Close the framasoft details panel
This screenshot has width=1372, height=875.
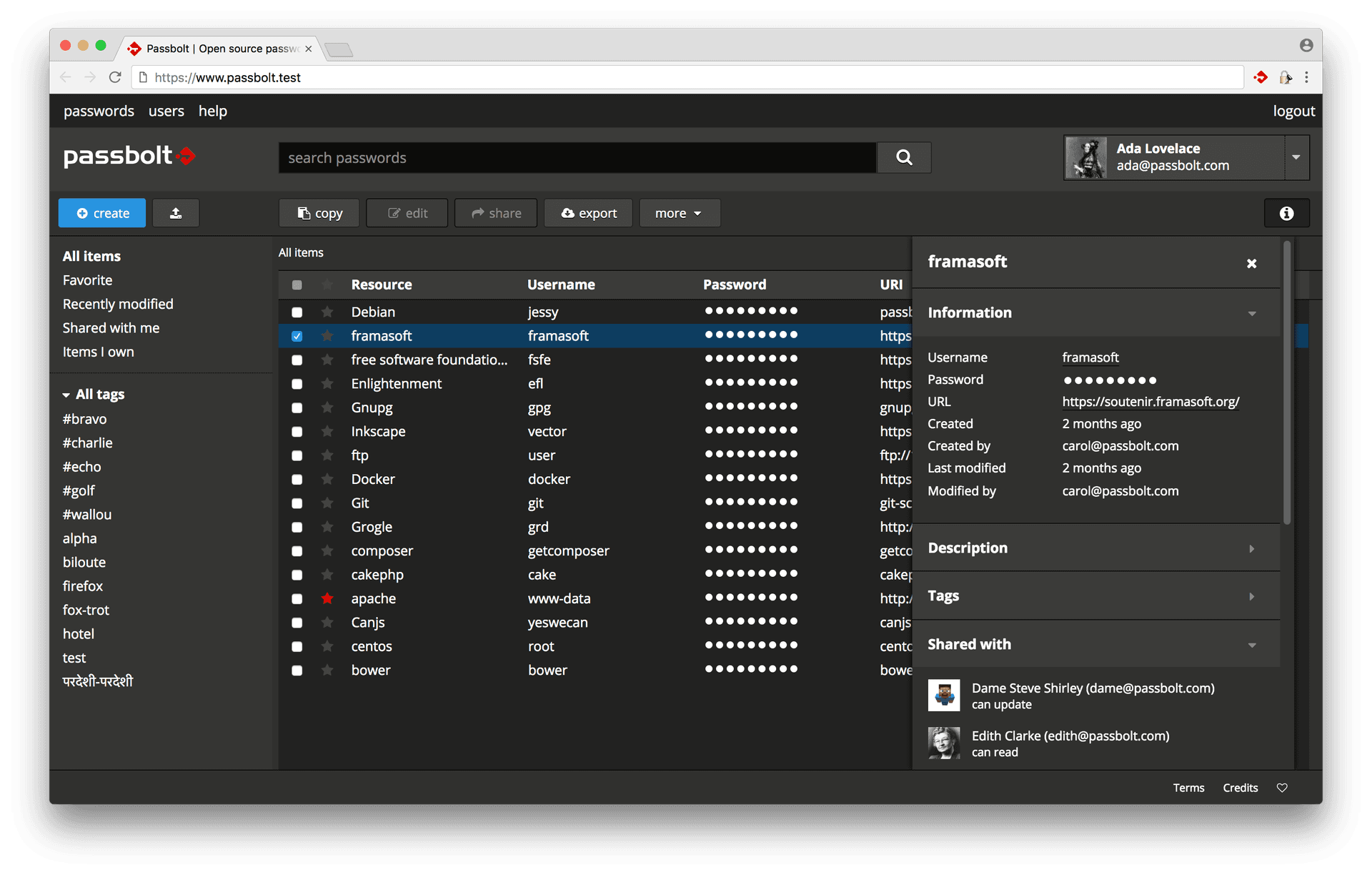(1251, 263)
